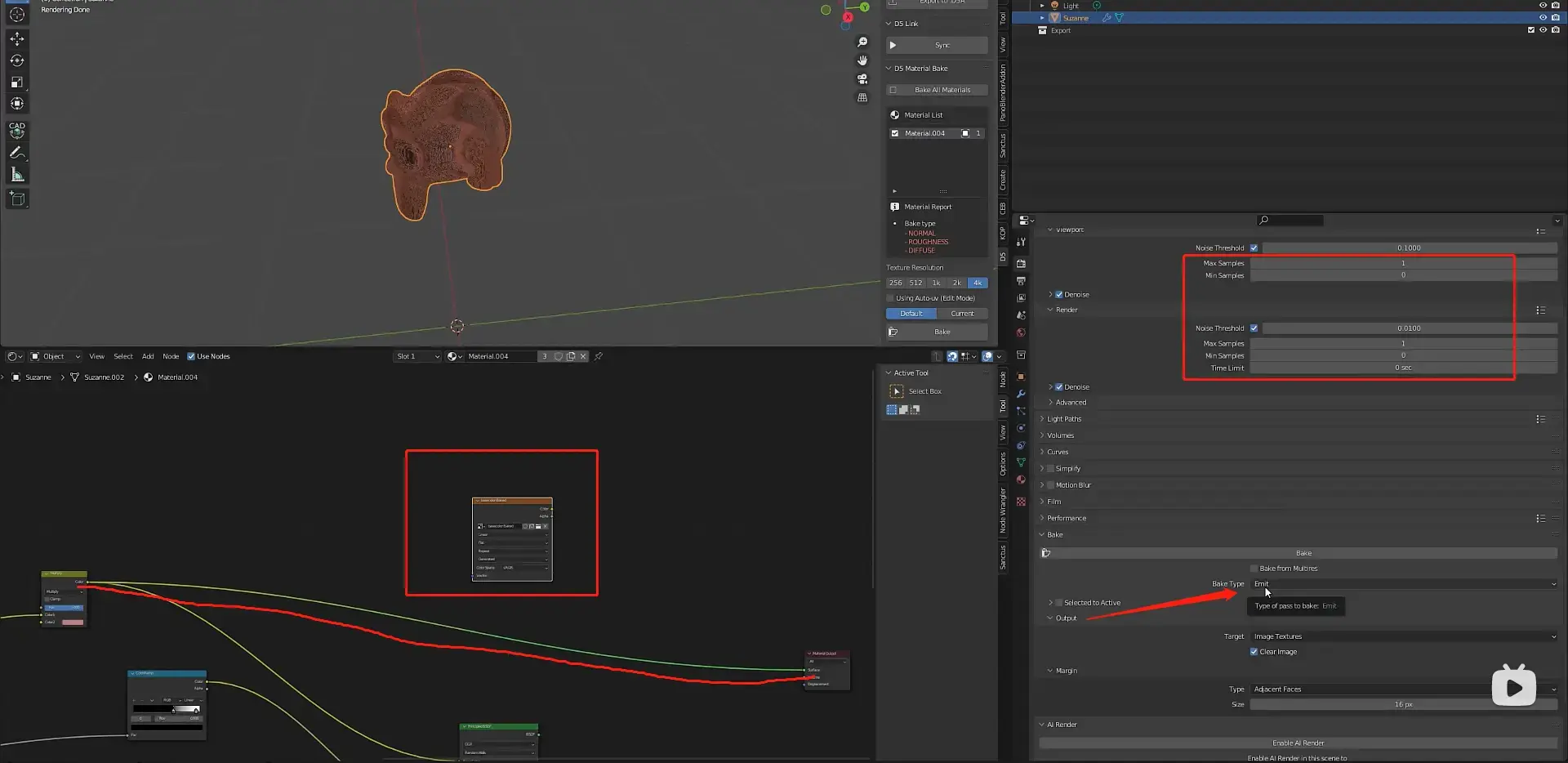Click the D5 Material Bake button

937,332
